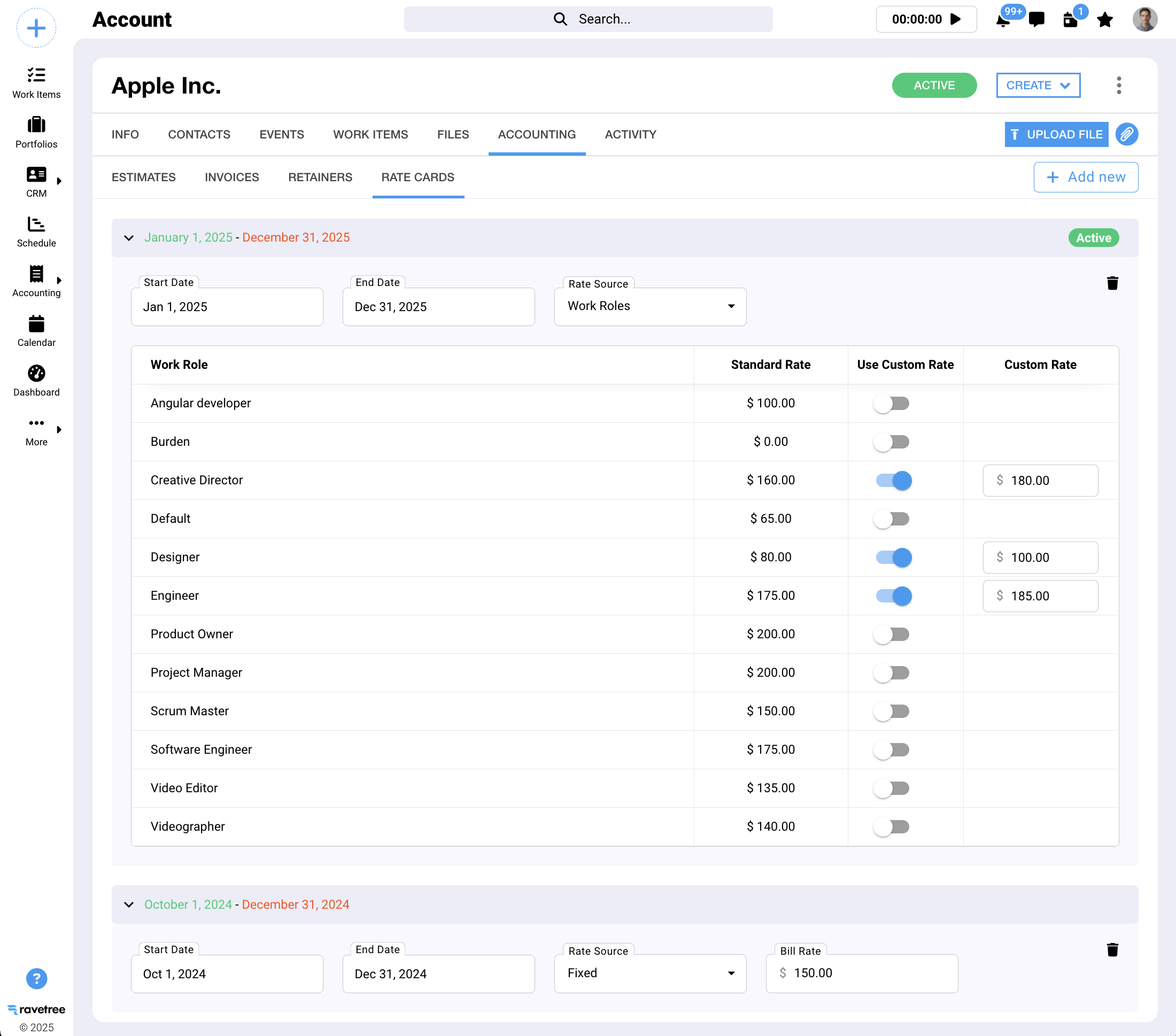Open the CONTACTS tab
The height and width of the screenshot is (1036, 1176).
click(x=199, y=134)
